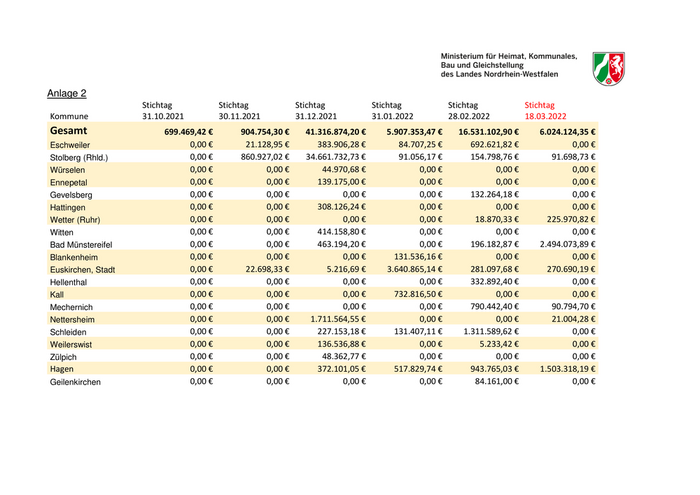The width and height of the screenshot is (700, 495).
Task: Click the Geilenkirchen row label
Action: click(76, 381)
